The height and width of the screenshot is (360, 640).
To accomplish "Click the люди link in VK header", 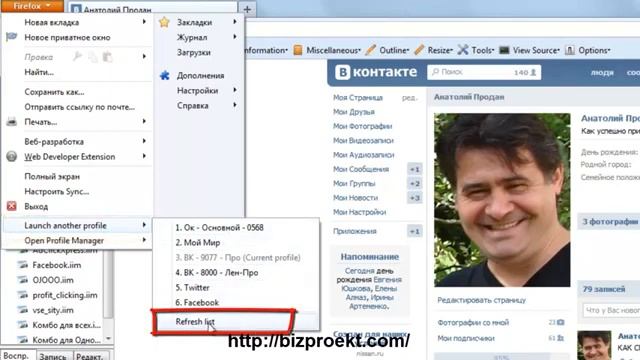I will click(x=602, y=73).
